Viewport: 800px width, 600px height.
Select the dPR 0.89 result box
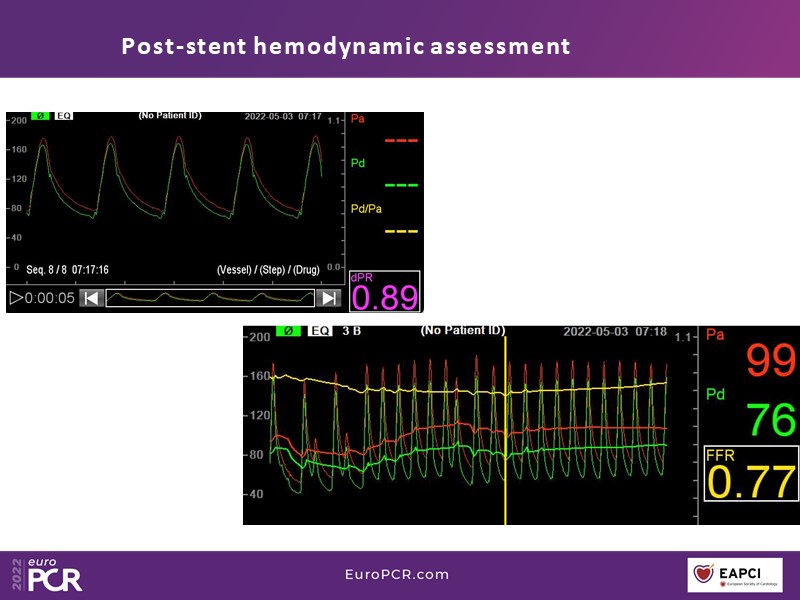pos(385,292)
